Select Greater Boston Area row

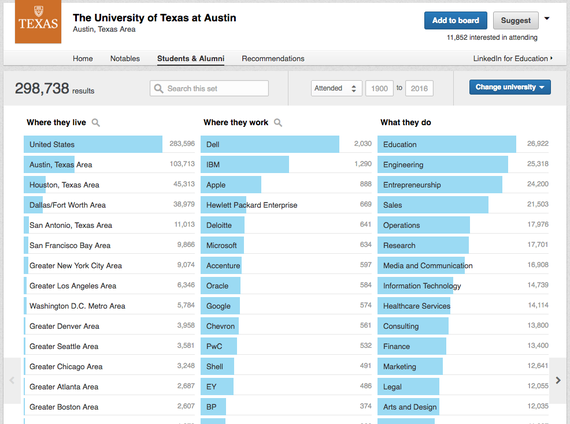(109, 407)
